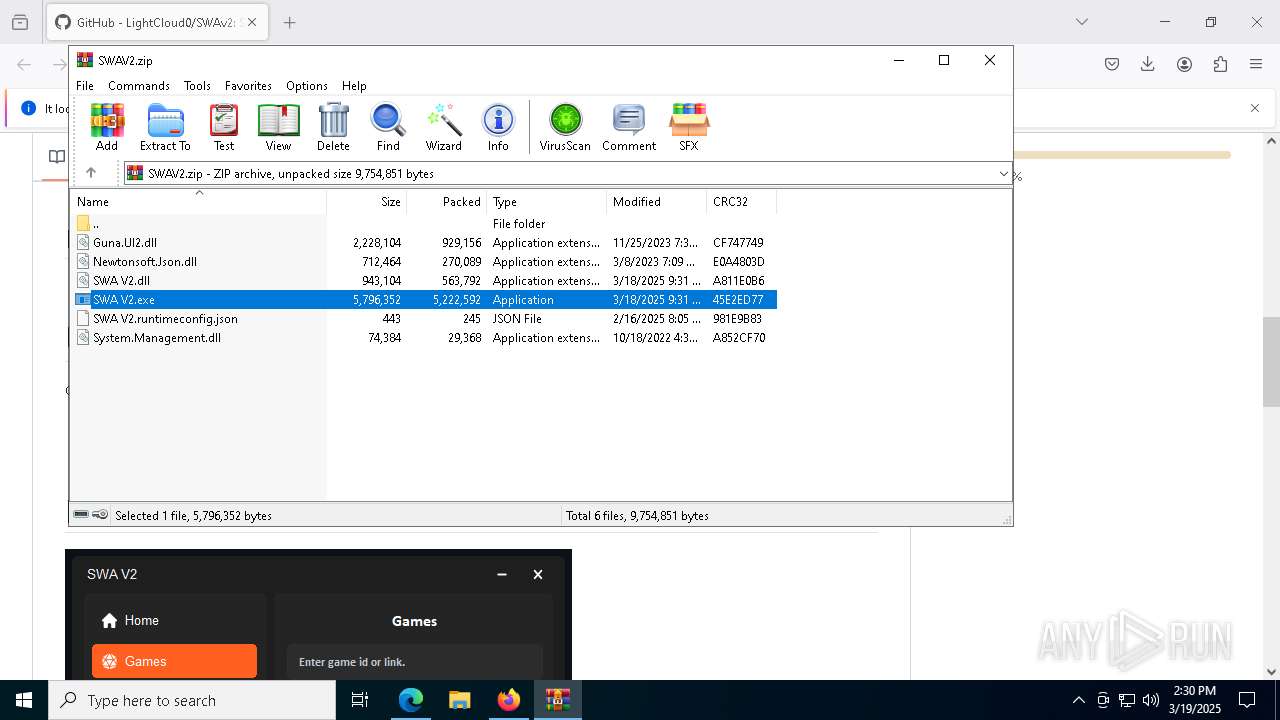Go up one folder level arrow
Viewport: 1280px width, 720px height.
tap(91, 173)
